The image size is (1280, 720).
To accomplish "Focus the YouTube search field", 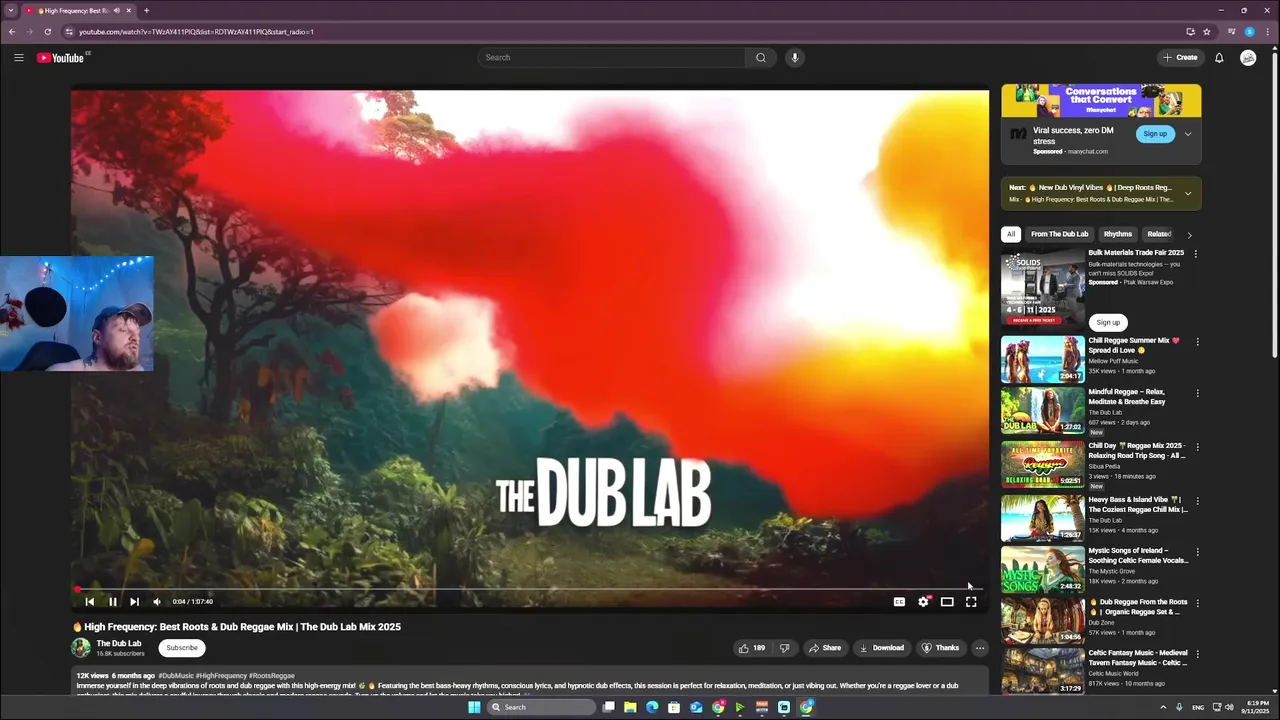I will (x=611, y=58).
